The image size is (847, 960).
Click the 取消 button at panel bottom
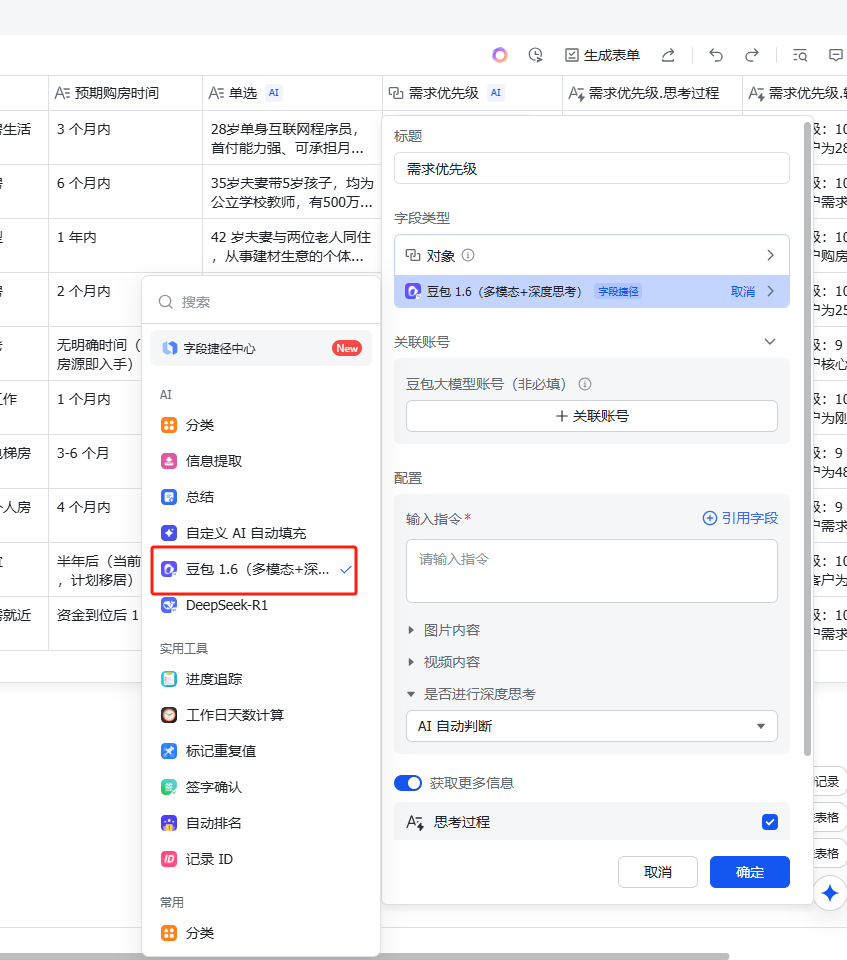coord(658,872)
